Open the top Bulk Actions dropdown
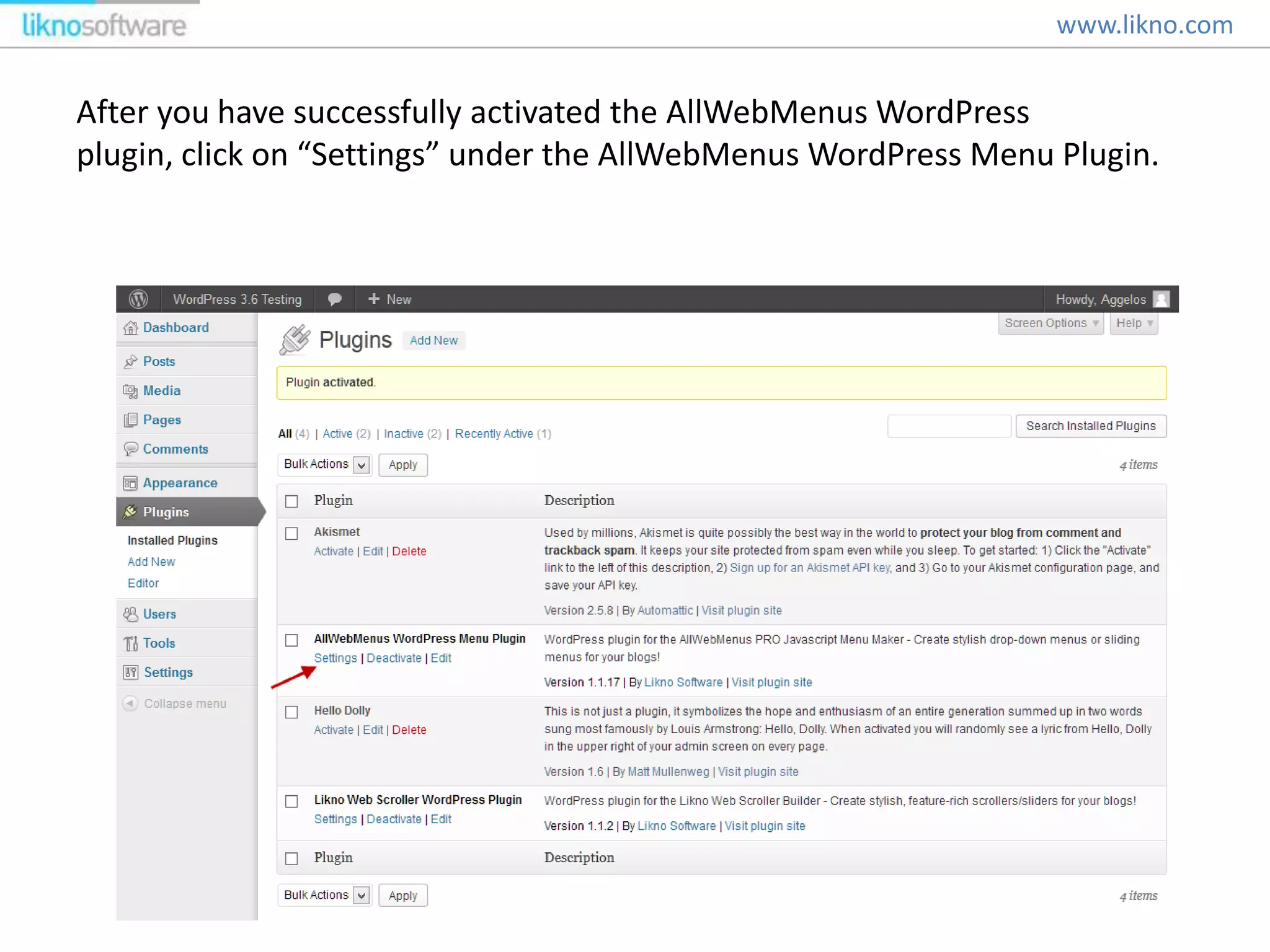Image resolution: width=1270 pixels, height=952 pixels. (x=324, y=464)
